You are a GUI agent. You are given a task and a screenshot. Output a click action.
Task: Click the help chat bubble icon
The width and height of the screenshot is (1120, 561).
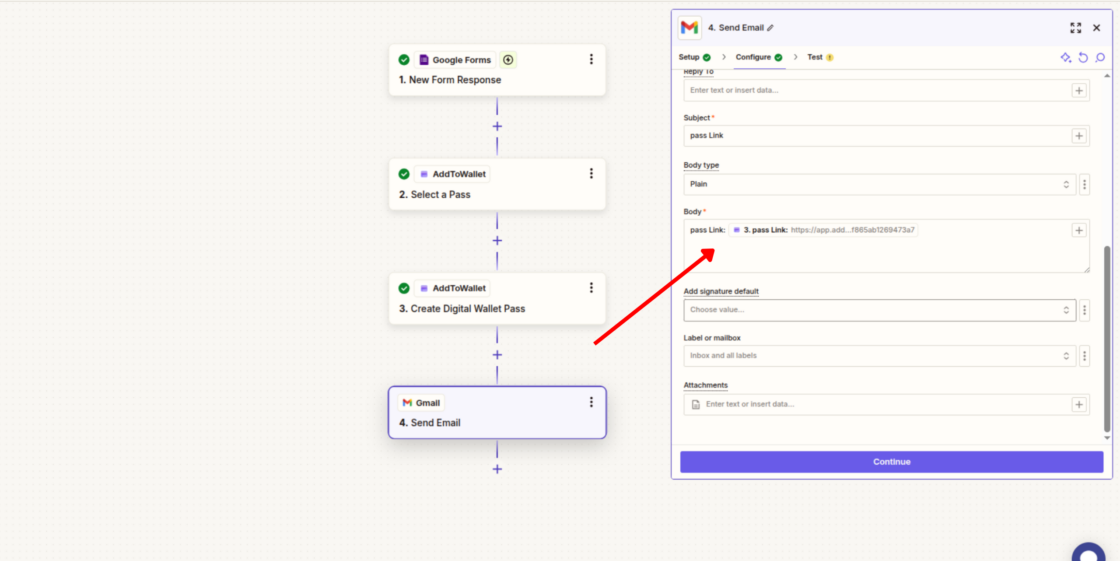(1089, 552)
